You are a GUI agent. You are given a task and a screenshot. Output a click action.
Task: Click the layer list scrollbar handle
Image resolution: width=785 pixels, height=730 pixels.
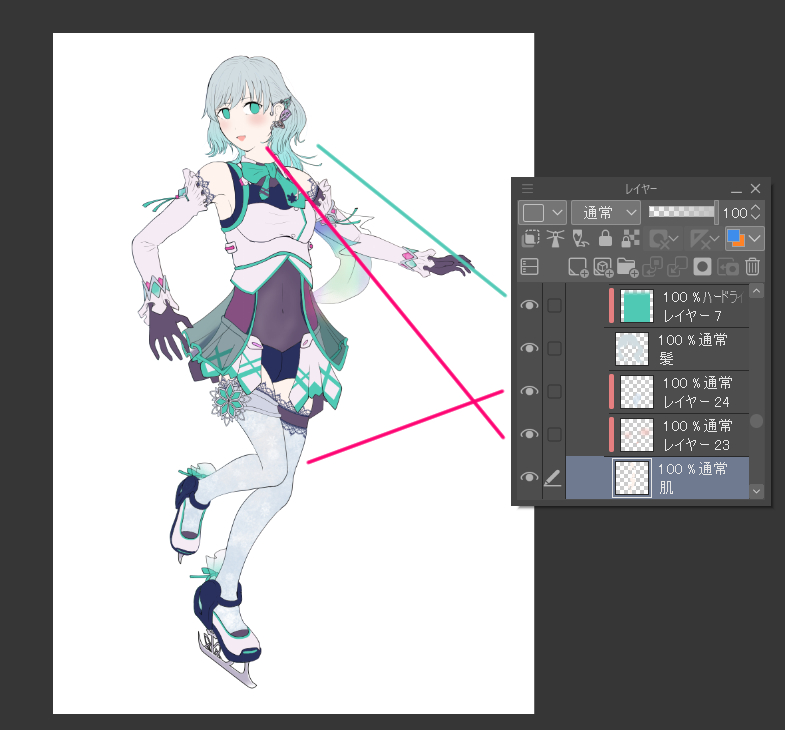click(x=756, y=421)
